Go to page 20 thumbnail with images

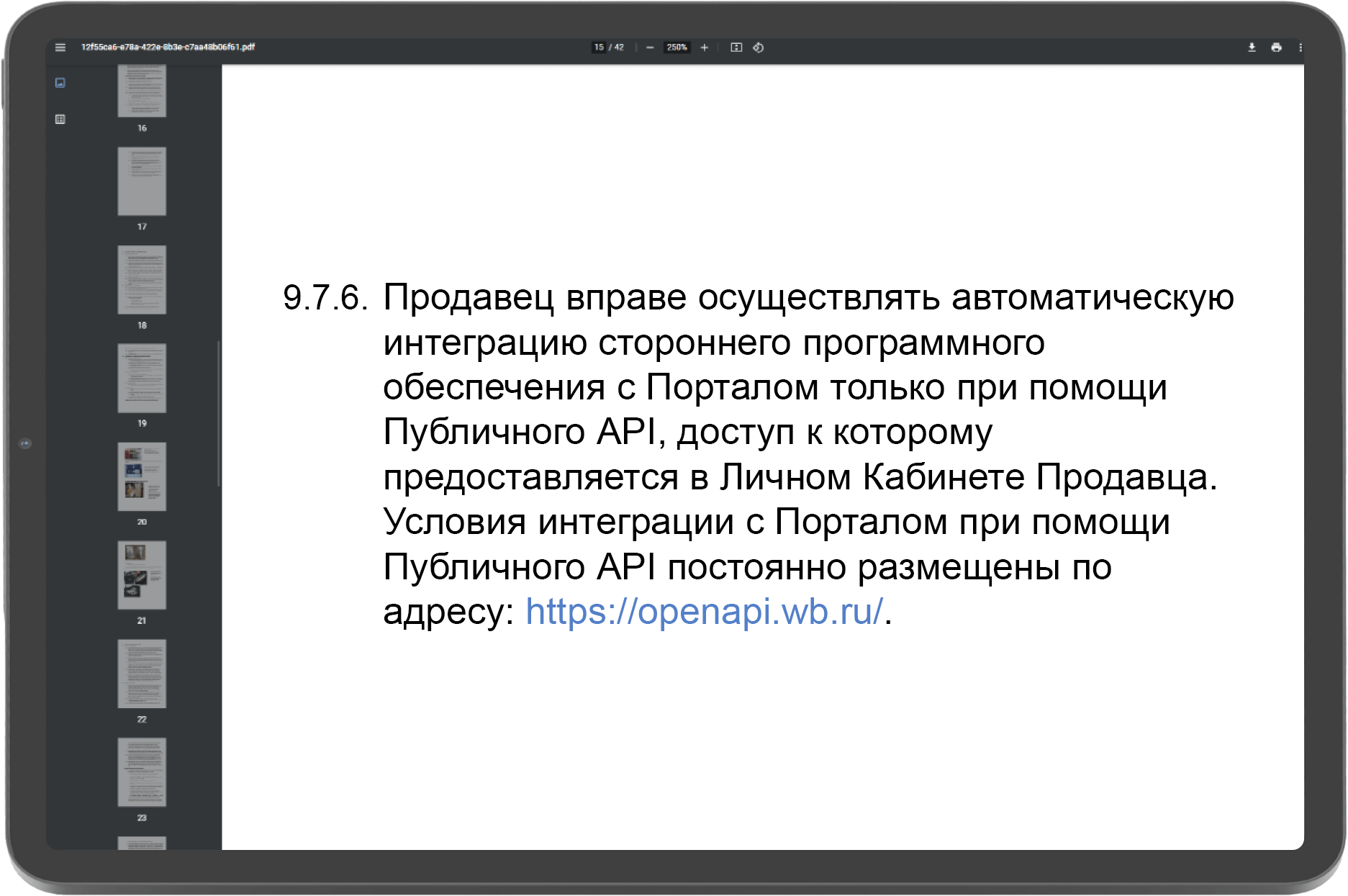coord(142,476)
